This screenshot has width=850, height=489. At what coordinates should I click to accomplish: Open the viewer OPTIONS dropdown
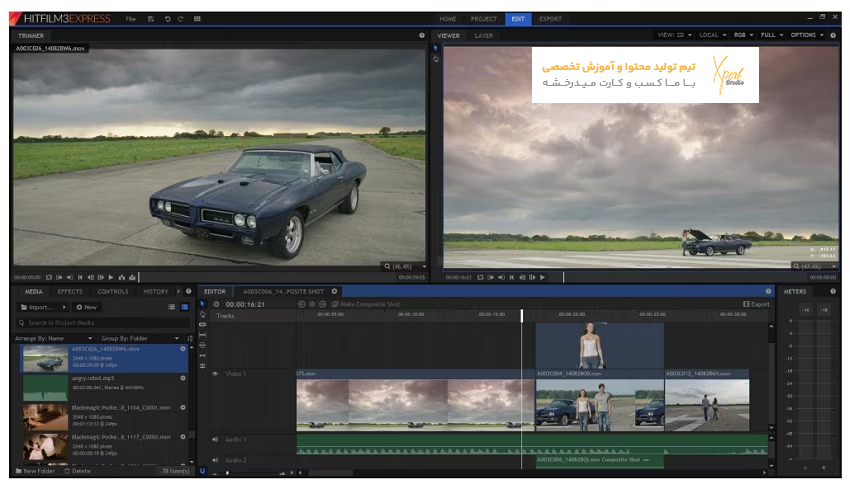(807, 35)
